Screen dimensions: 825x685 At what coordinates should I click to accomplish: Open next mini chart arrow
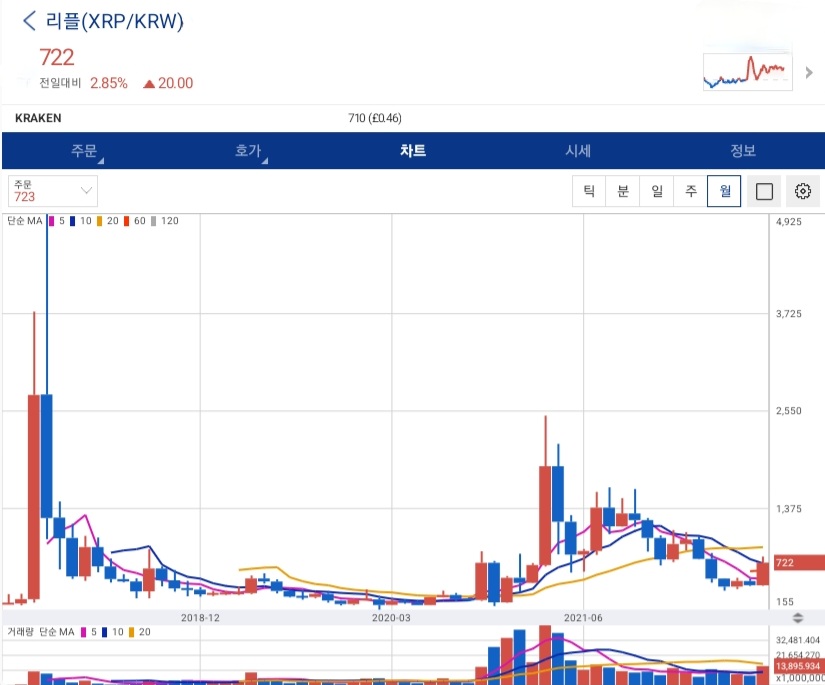coord(809,73)
